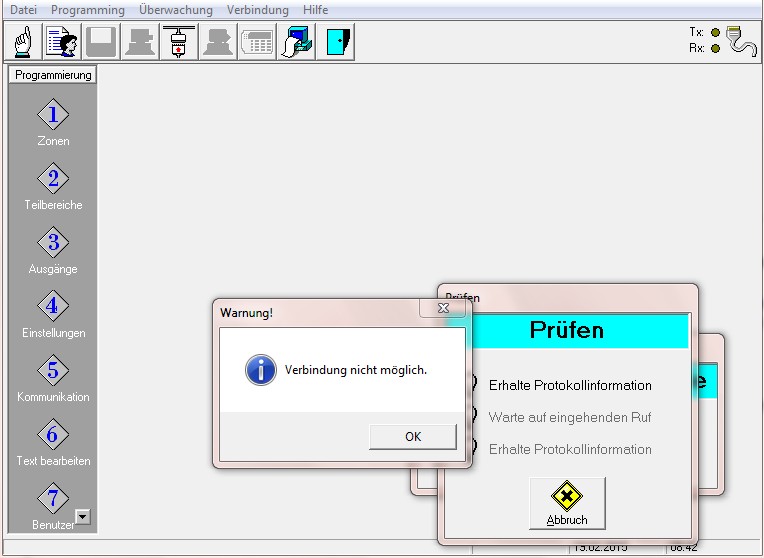Click the cable connection status icon

(741, 42)
